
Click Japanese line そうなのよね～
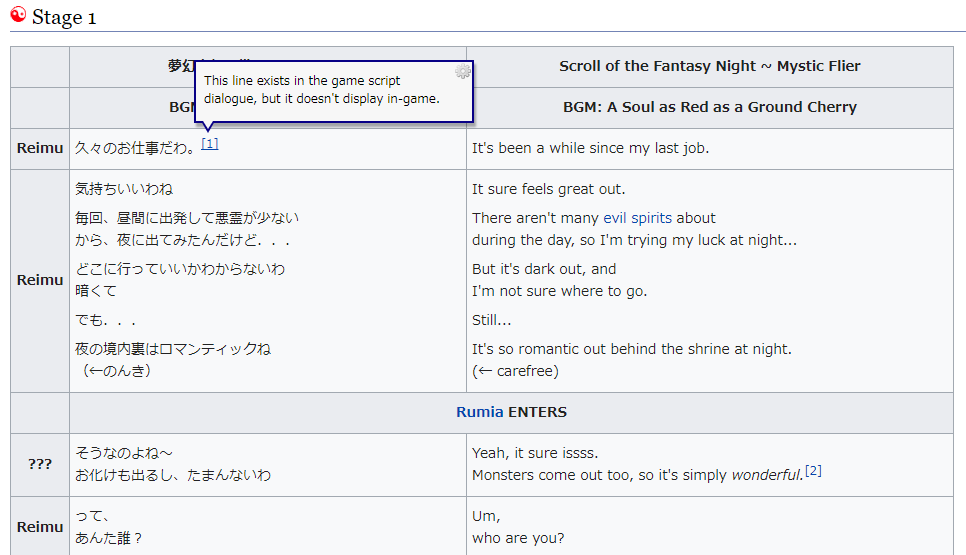(124, 453)
